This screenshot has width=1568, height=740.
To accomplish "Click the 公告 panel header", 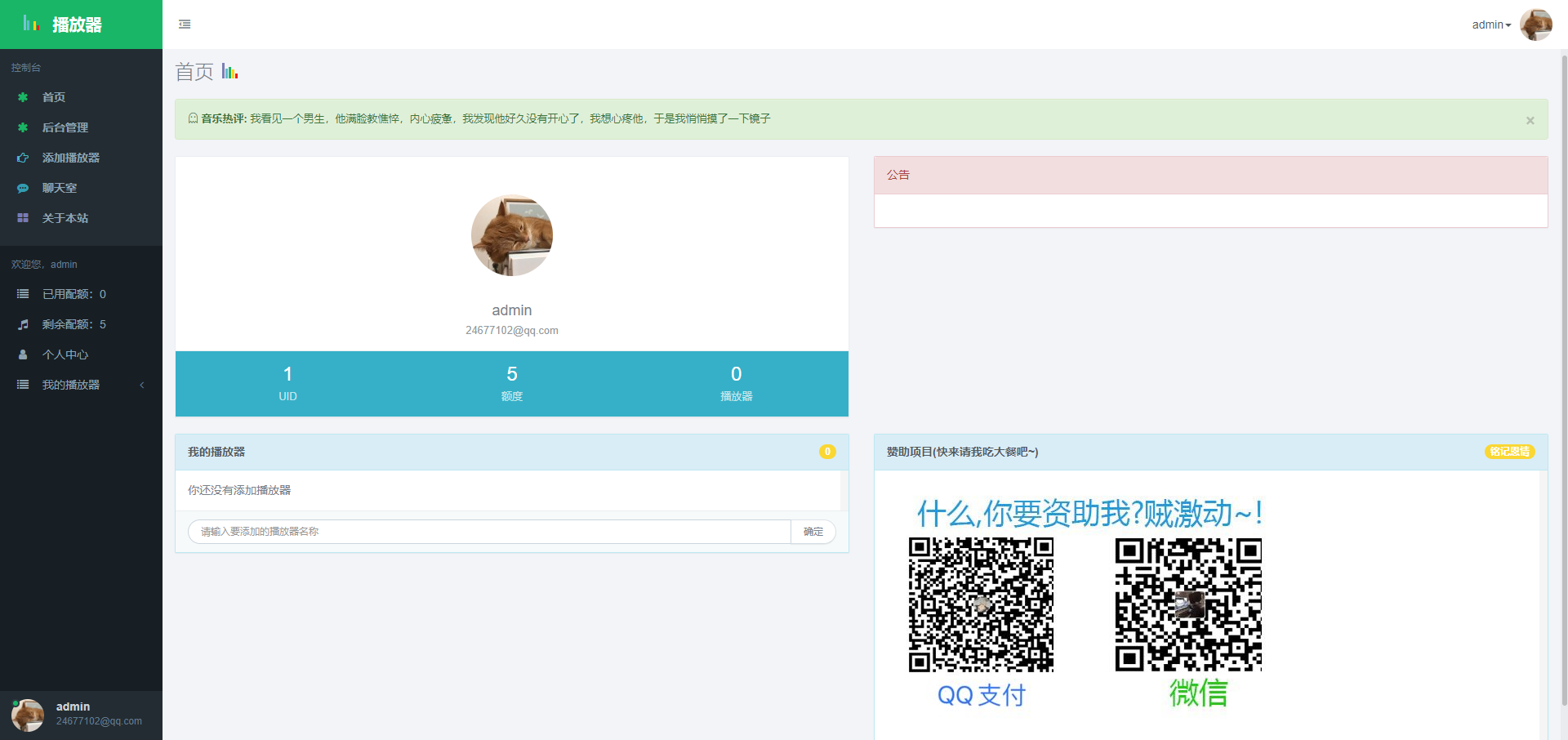I will [1211, 175].
